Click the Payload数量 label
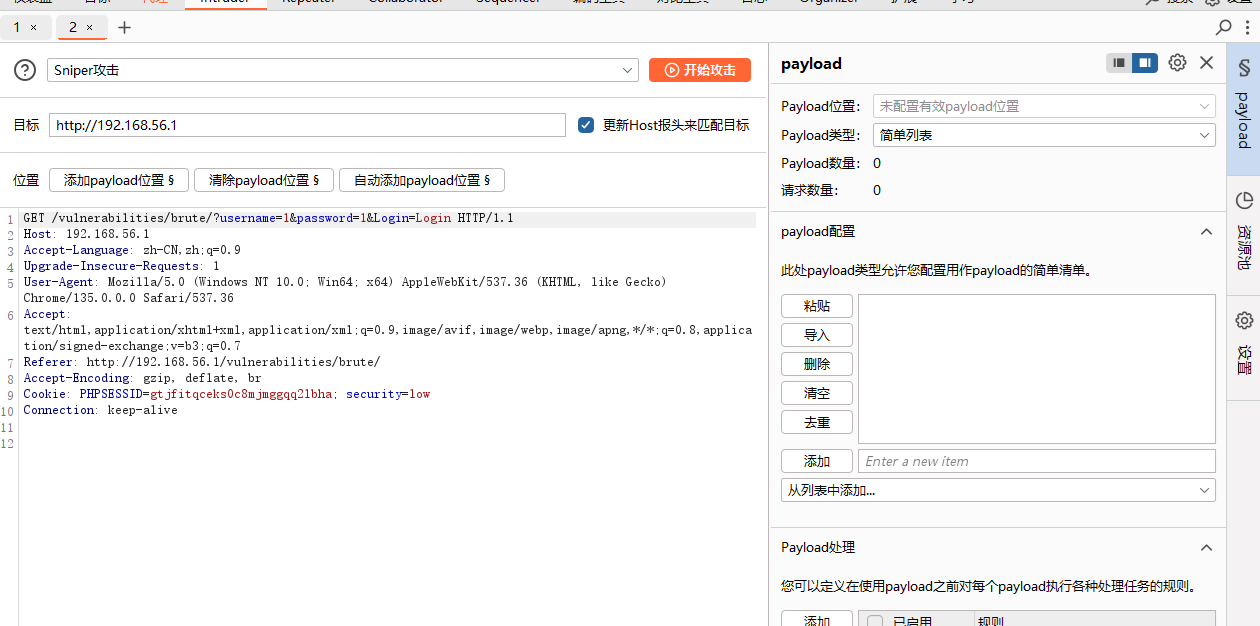The image size is (1260, 626). (818, 163)
